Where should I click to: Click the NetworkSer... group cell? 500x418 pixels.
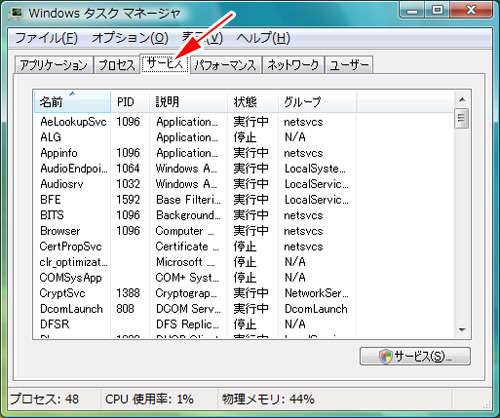[316, 293]
